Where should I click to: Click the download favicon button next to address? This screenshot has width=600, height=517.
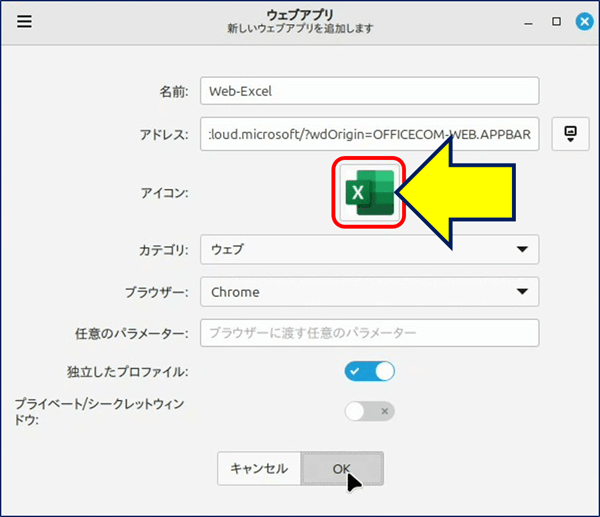[570, 134]
